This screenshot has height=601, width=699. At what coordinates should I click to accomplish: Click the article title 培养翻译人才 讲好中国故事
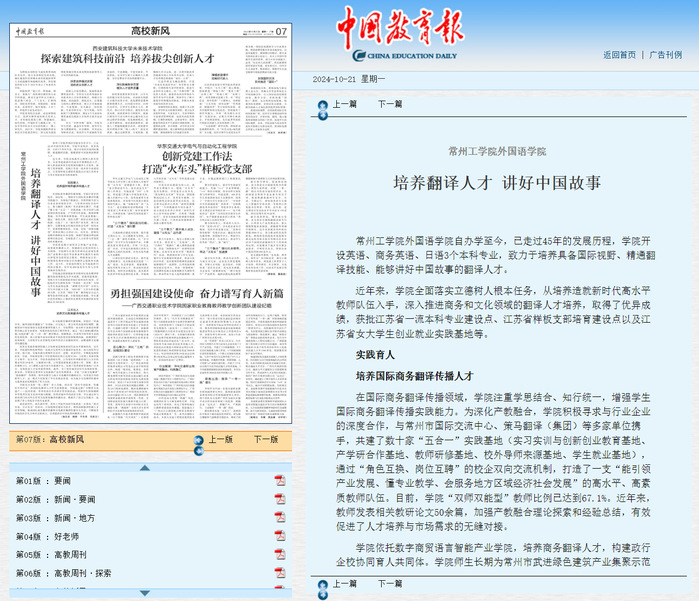497,183
